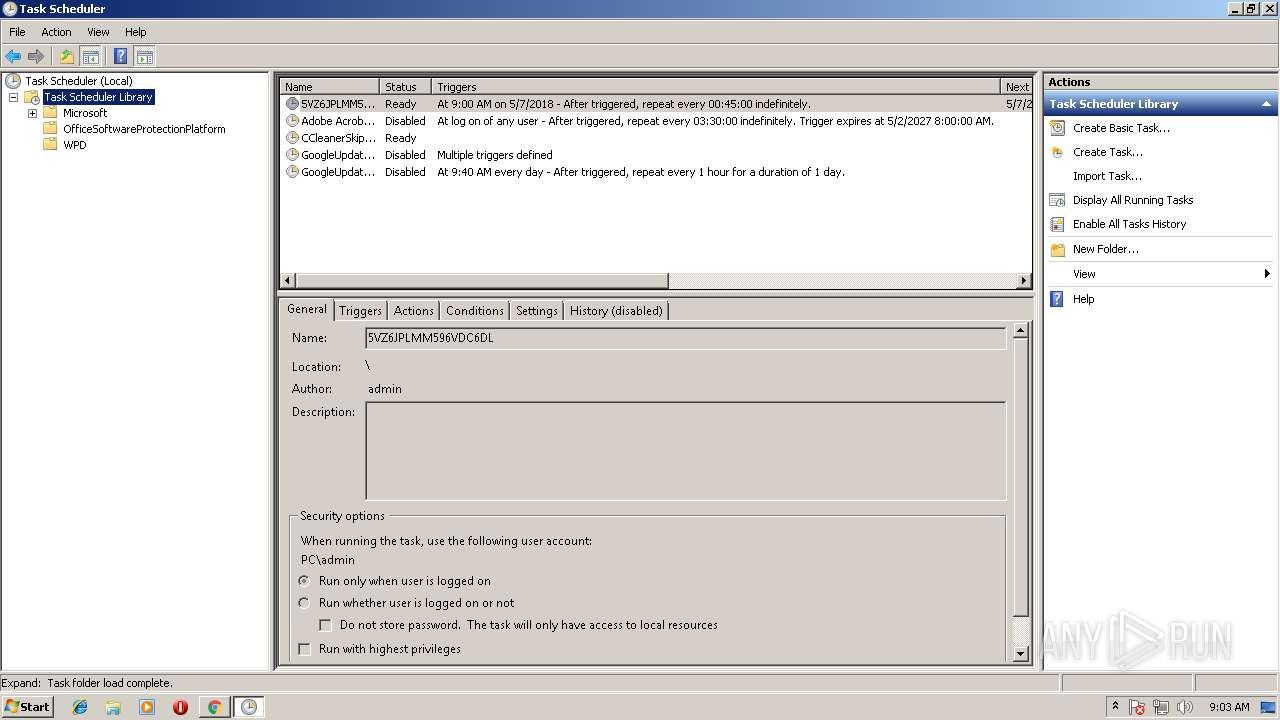Switch to the General tab
Viewport: 1280px width, 720px height.
[x=307, y=309]
